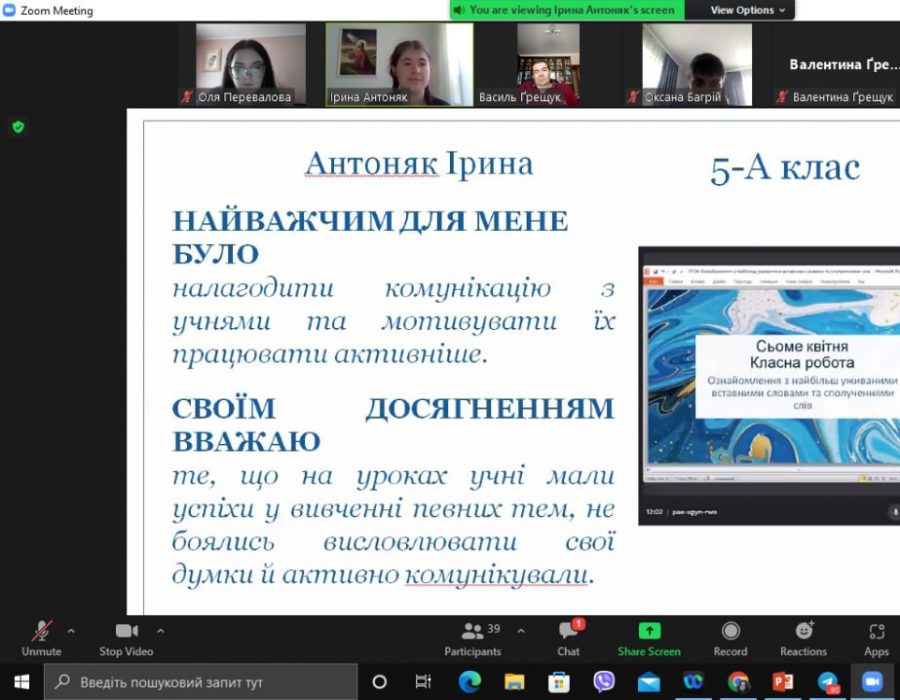
Task: Open the Chat panel
Action: tap(568, 636)
